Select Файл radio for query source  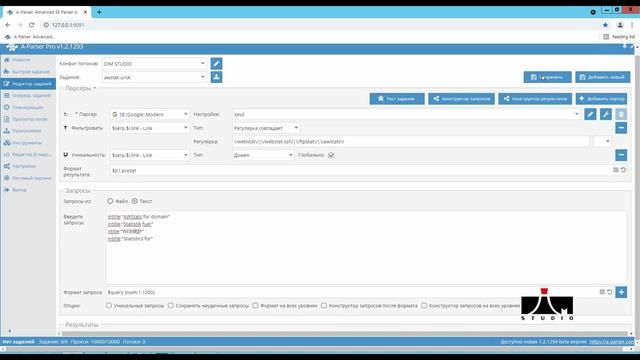(110, 201)
